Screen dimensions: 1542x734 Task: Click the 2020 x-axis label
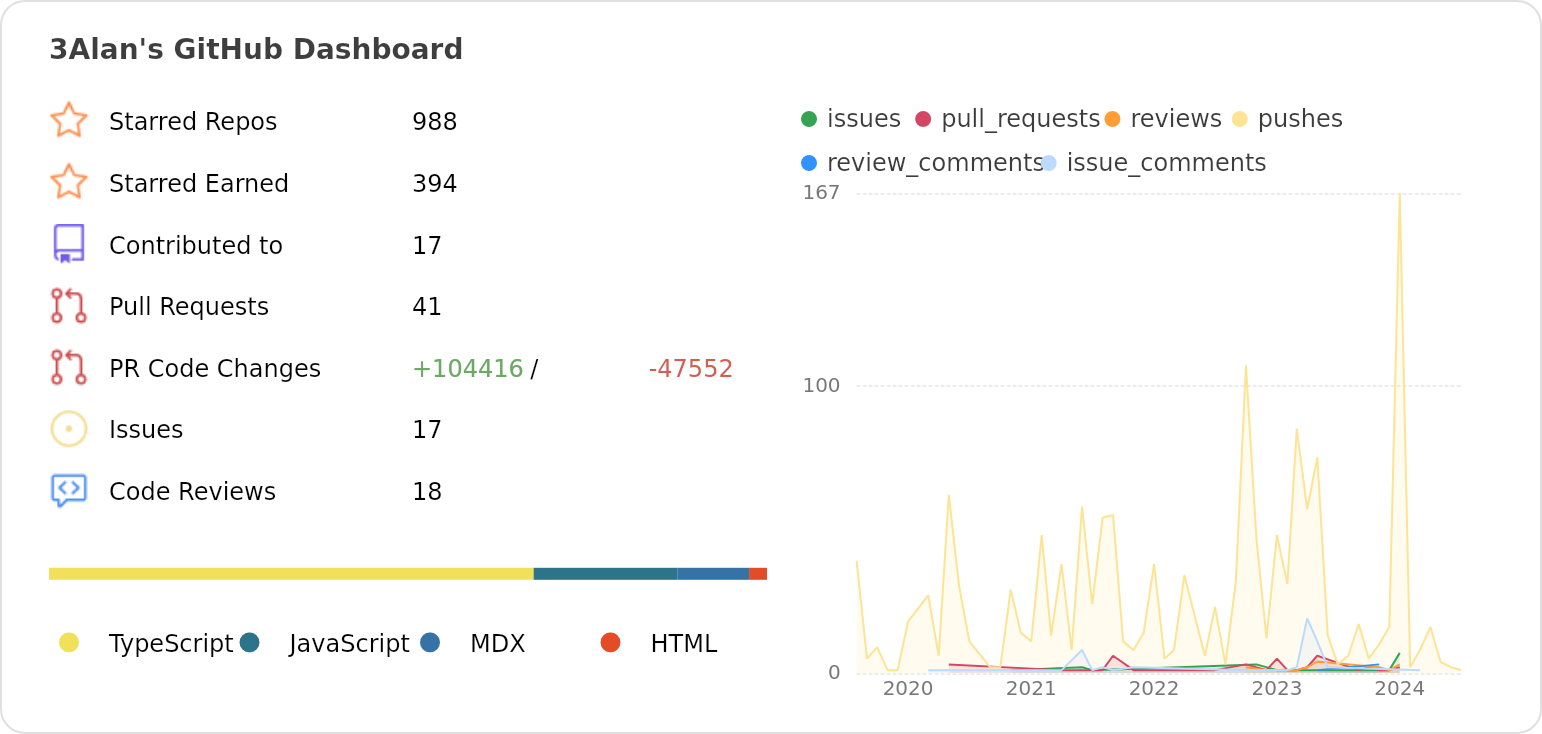coord(908,689)
